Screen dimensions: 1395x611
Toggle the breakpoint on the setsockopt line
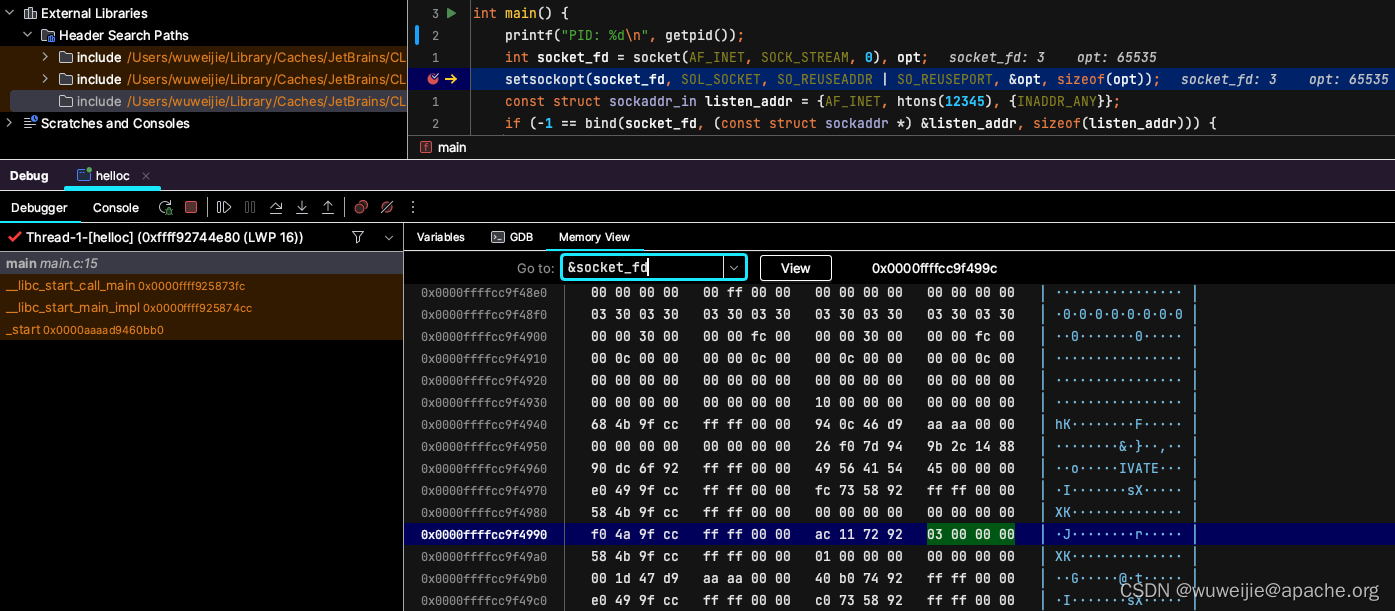433,79
